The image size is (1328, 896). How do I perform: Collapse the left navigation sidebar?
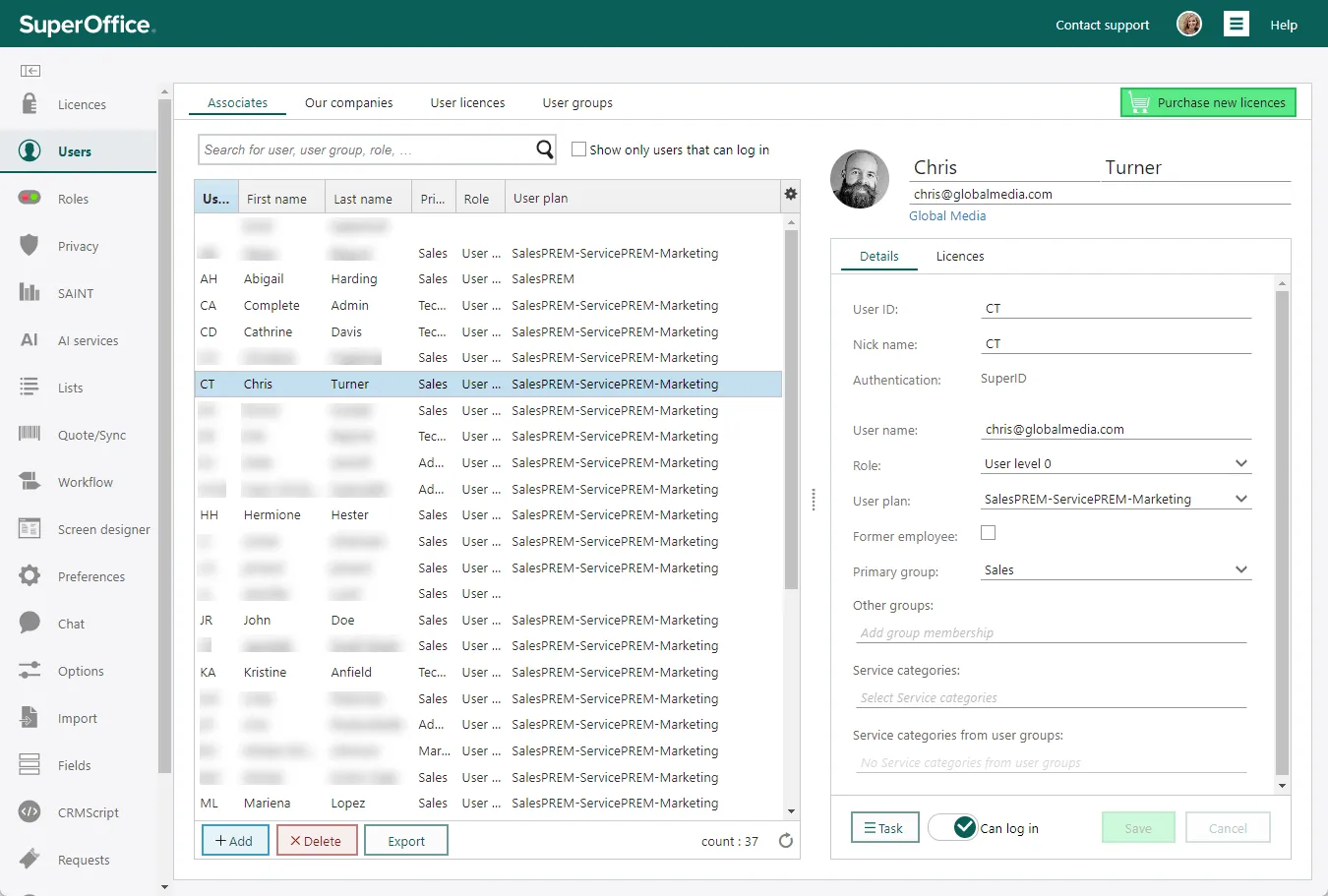point(30,71)
